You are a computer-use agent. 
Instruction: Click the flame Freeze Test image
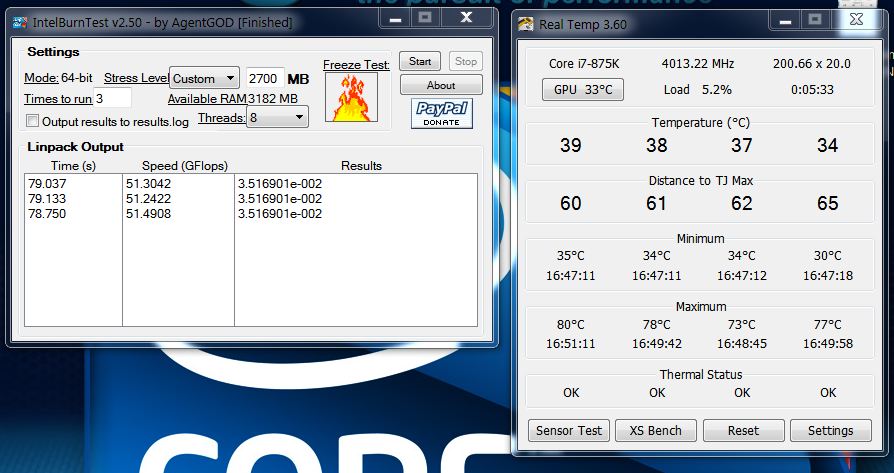point(351,97)
